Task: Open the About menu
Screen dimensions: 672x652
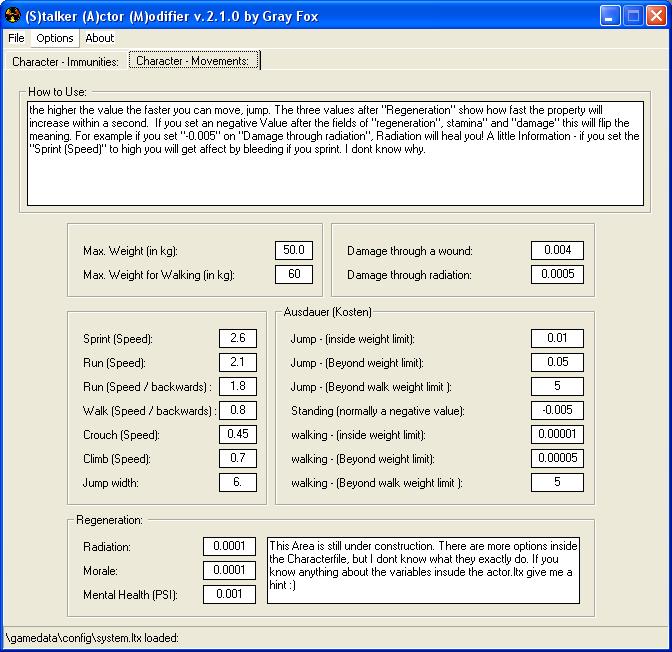Action: click(x=99, y=38)
